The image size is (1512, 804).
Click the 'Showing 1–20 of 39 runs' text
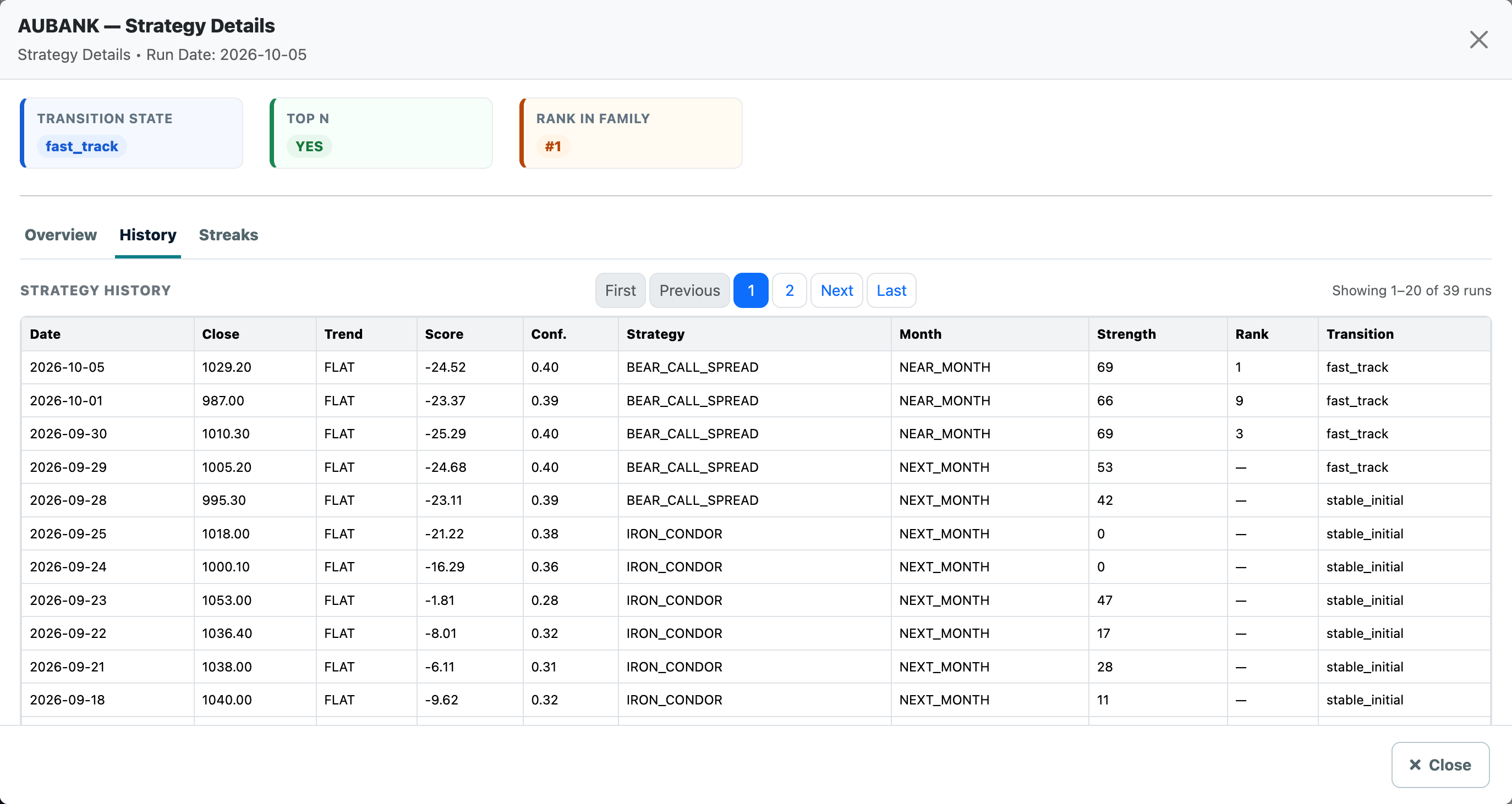(1411, 290)
